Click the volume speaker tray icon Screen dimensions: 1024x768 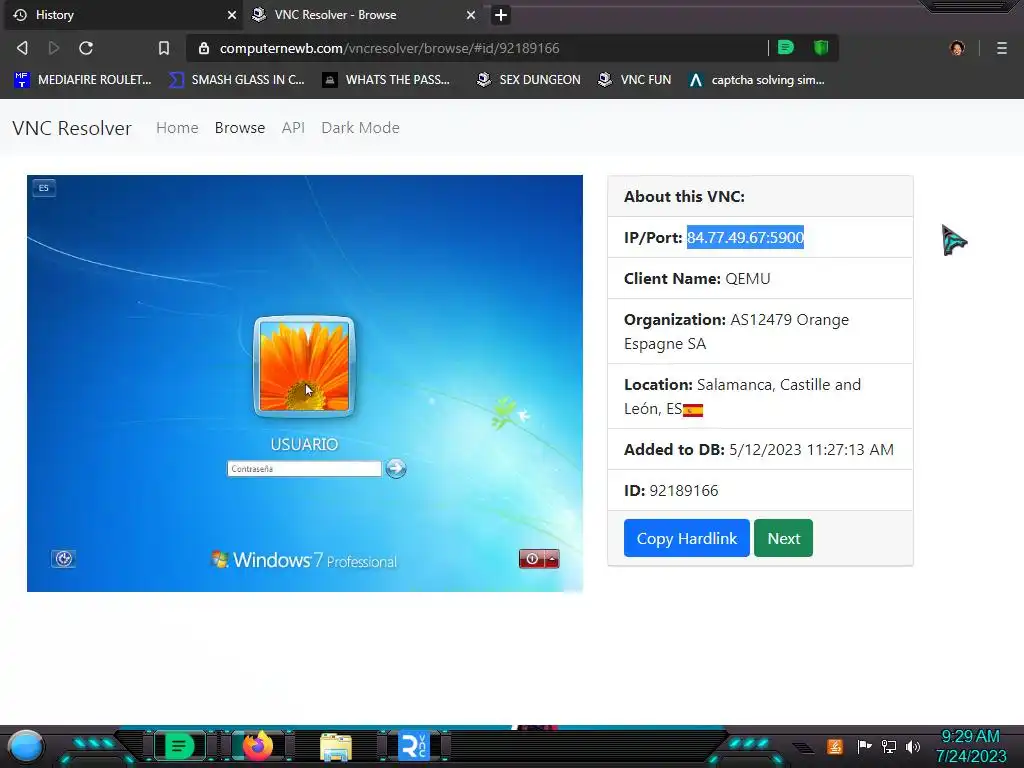[913, 746]
